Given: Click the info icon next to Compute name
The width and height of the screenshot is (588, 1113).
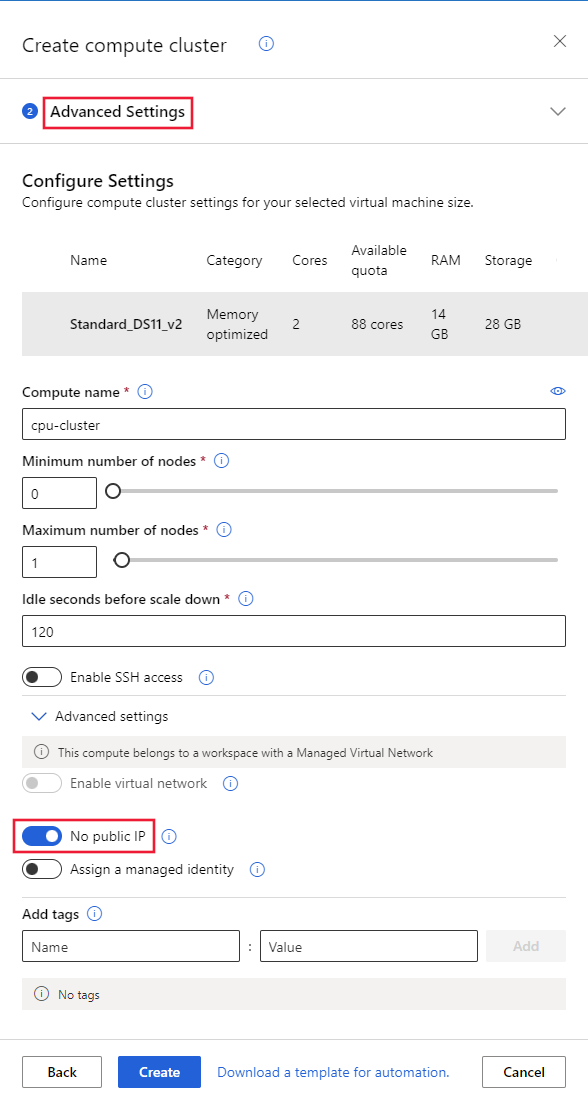Looking at the screenshot, I should [146, 392].
